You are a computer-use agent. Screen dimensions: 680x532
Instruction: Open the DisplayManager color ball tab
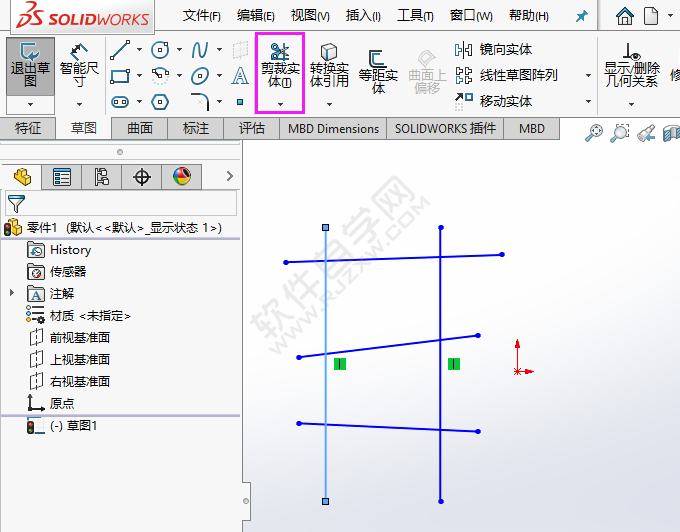coord(182,177)
